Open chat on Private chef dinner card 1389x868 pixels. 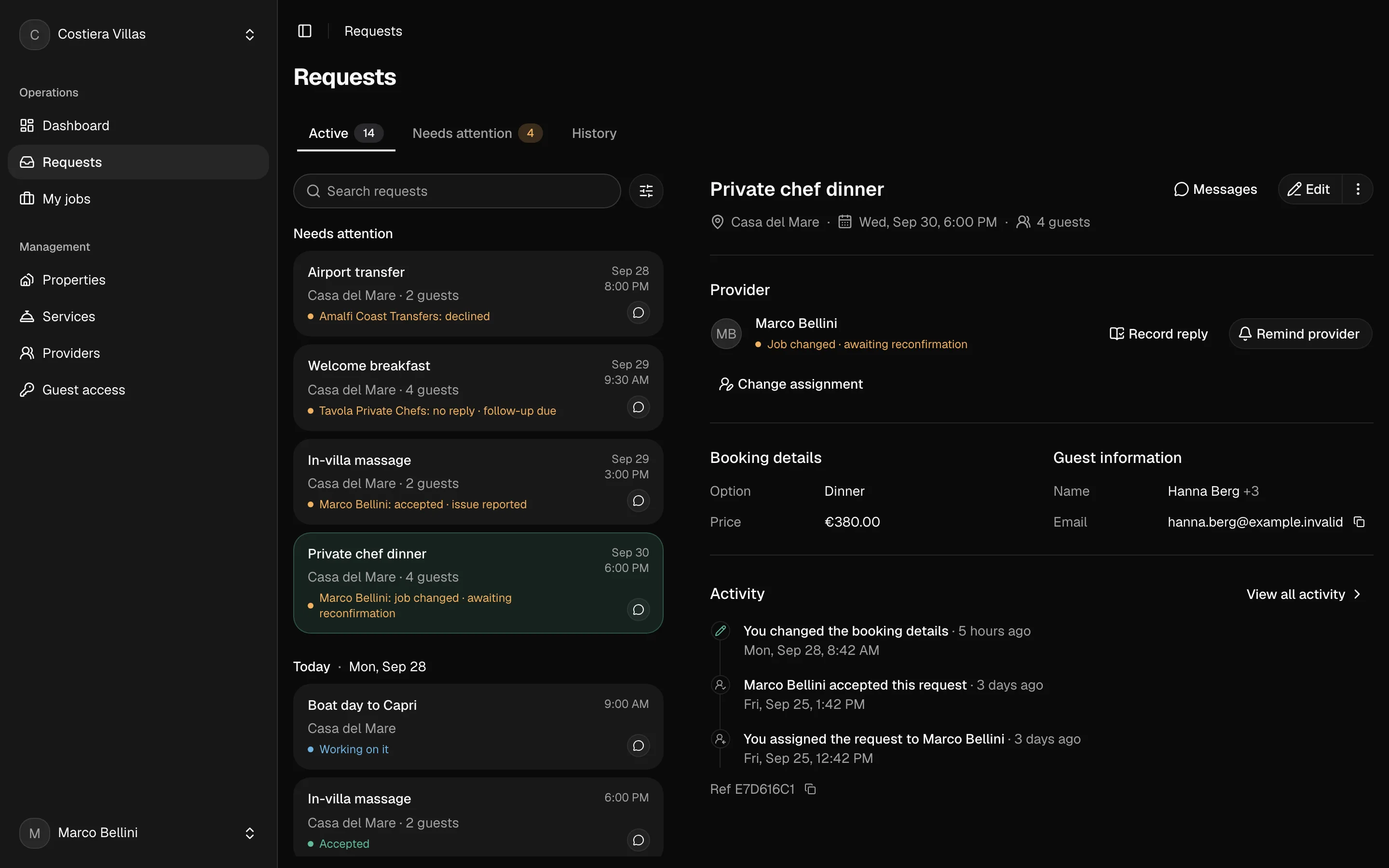pos(638,610)
